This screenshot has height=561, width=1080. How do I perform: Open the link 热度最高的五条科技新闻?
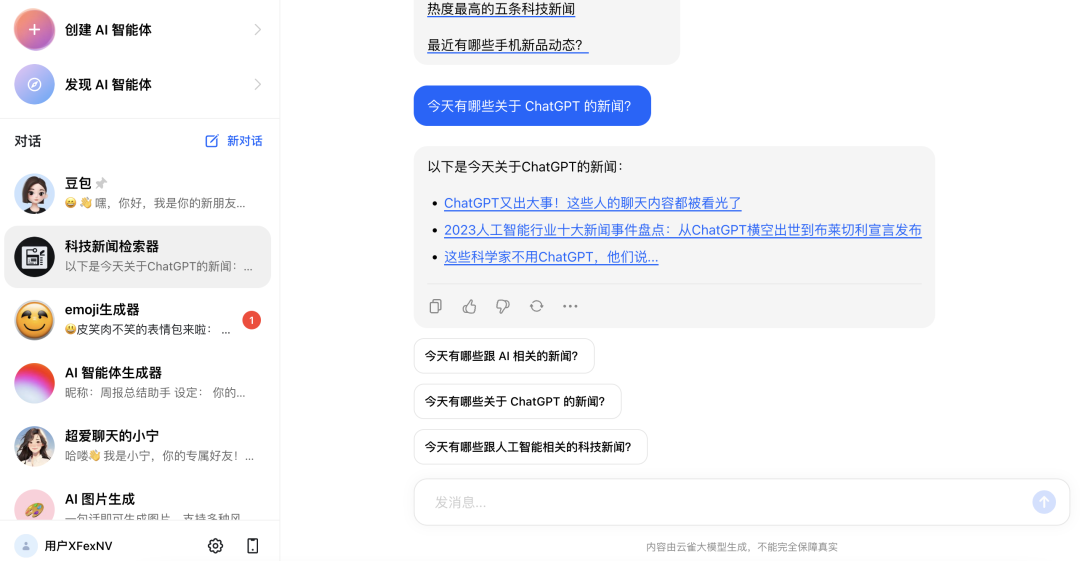pos(501,9)
